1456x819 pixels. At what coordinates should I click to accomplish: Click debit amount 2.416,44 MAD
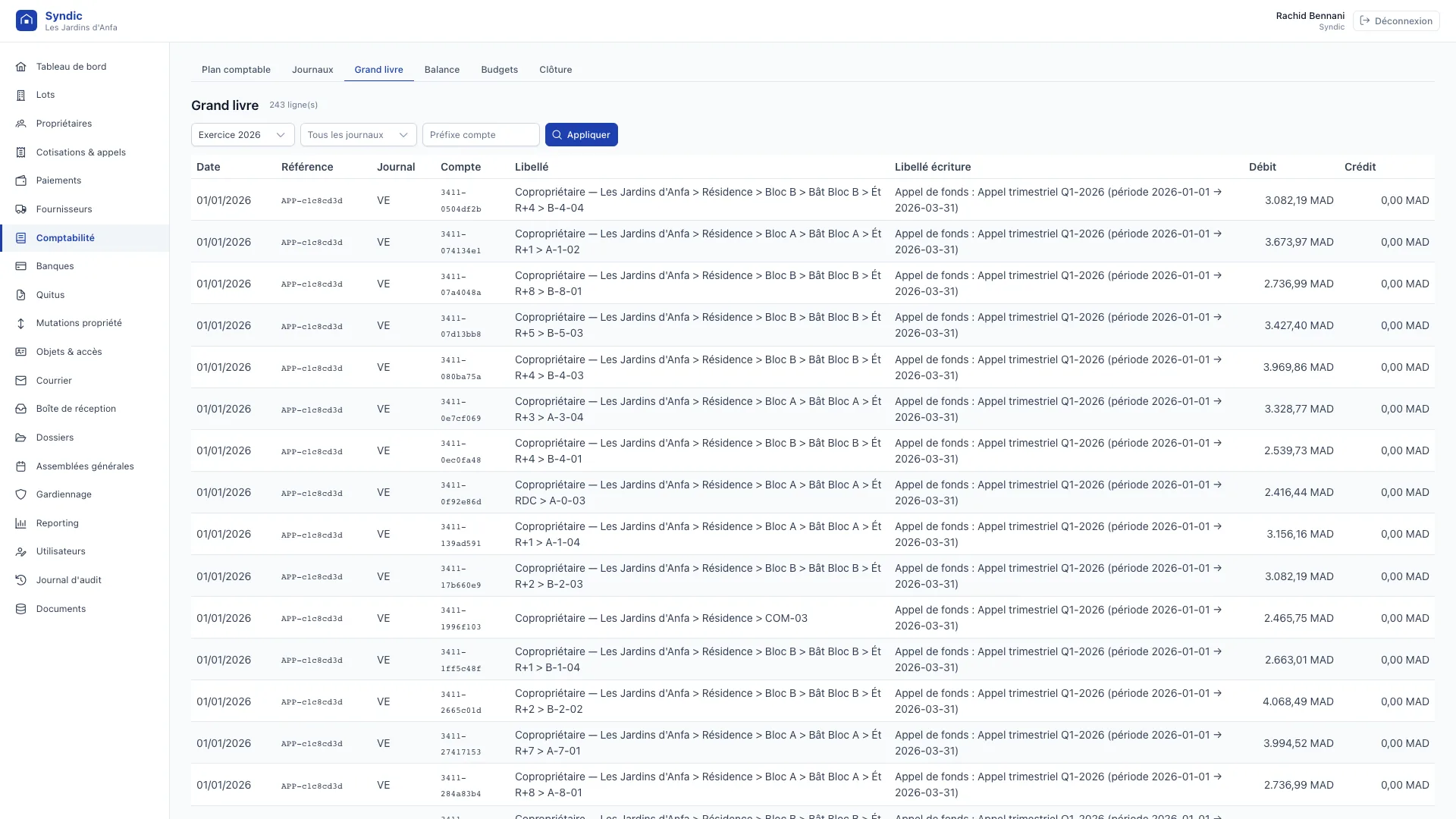click(x=1299, y=492)
